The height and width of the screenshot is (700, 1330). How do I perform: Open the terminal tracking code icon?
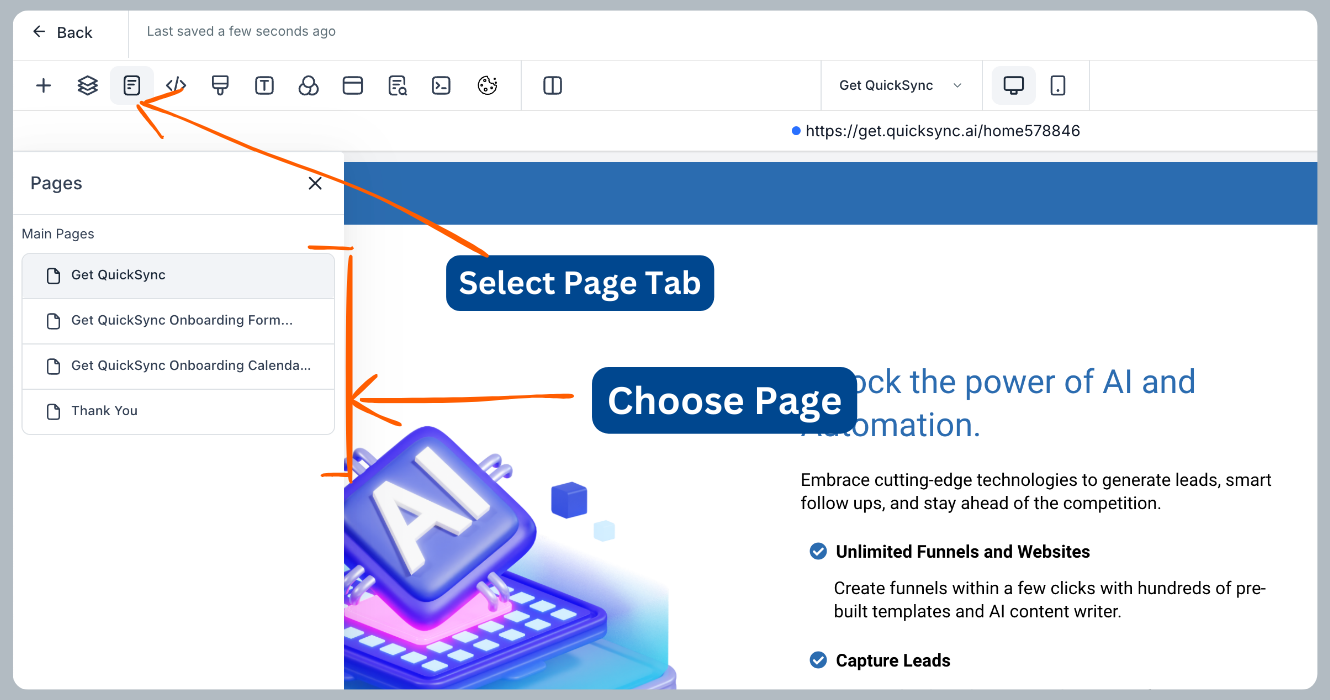click(x=441, y=86)
